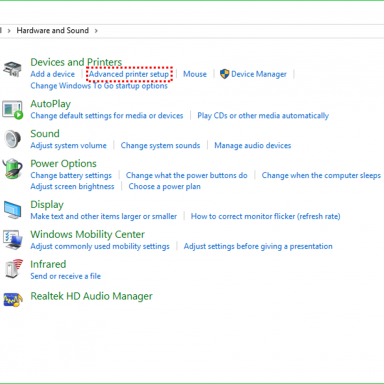Open Send or receive a file link

coord(66,276)
